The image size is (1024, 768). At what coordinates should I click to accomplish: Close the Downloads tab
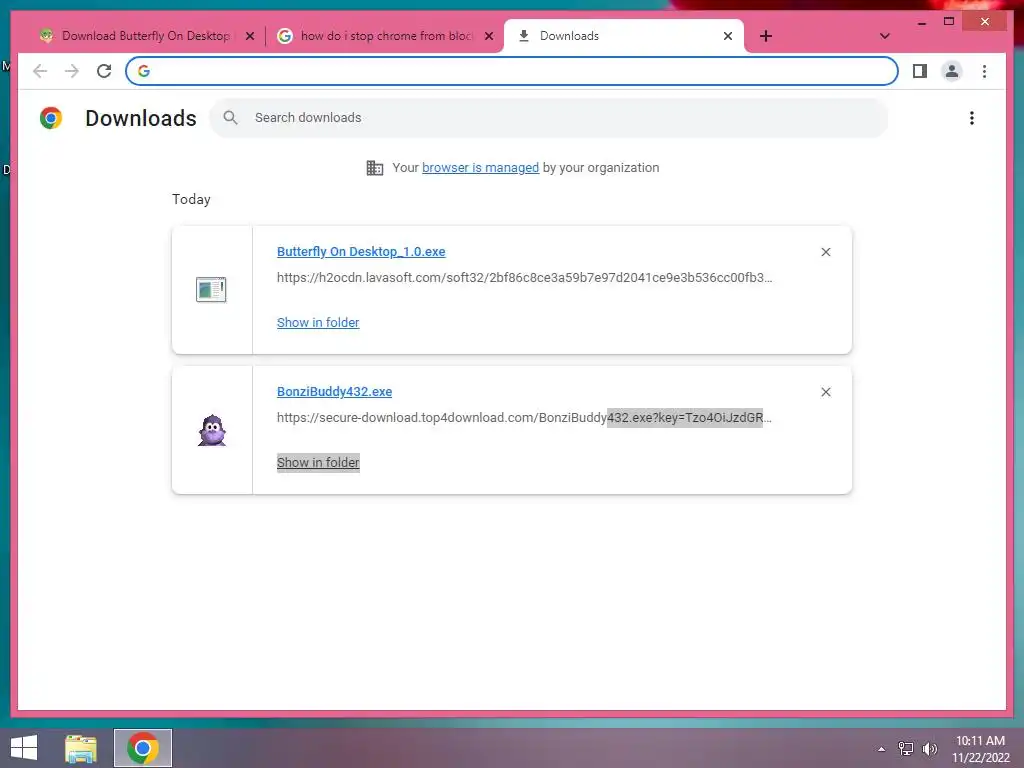click(728, 36)
